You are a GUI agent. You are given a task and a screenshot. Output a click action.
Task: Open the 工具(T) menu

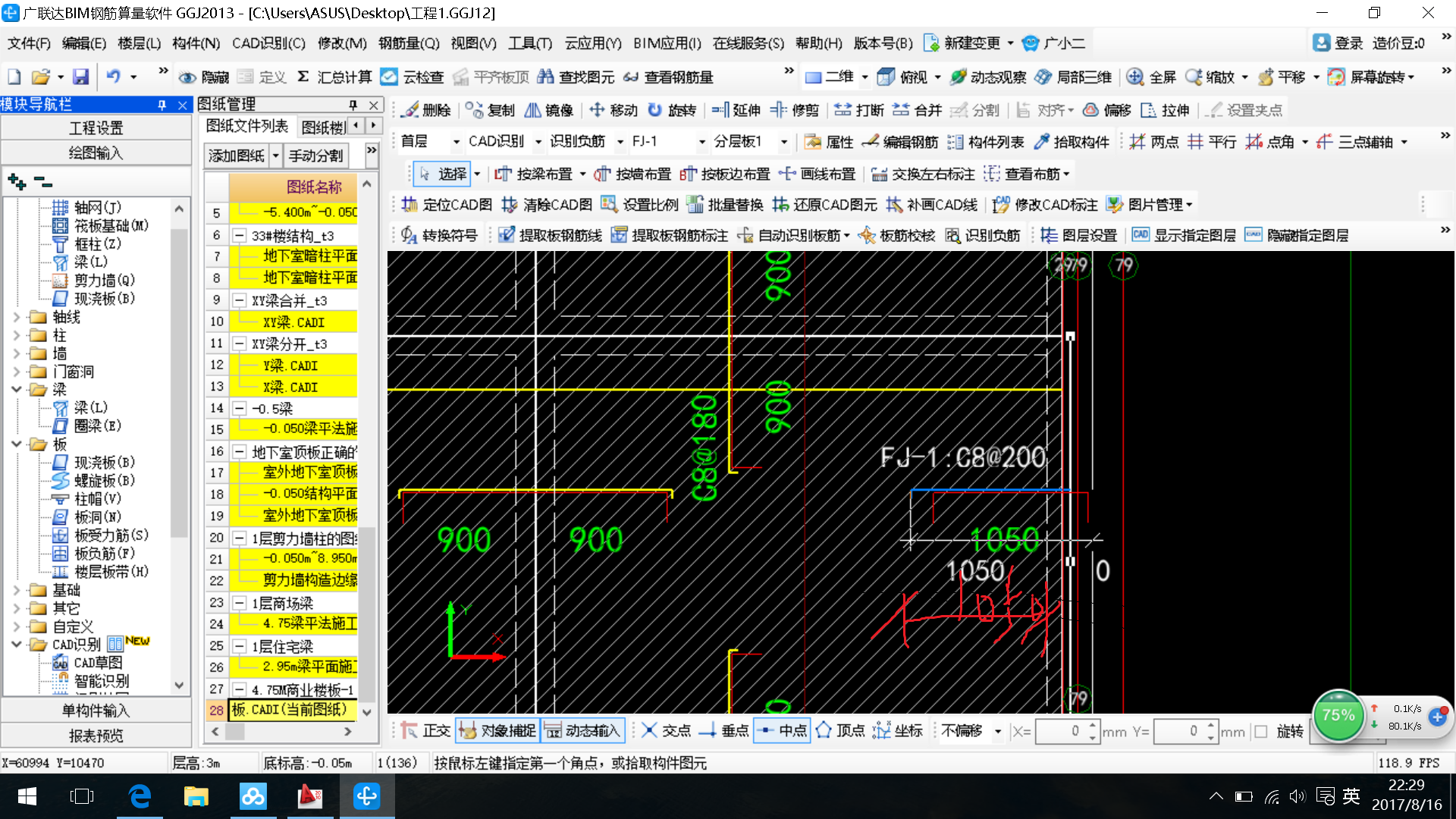click(x=530, y=43)
